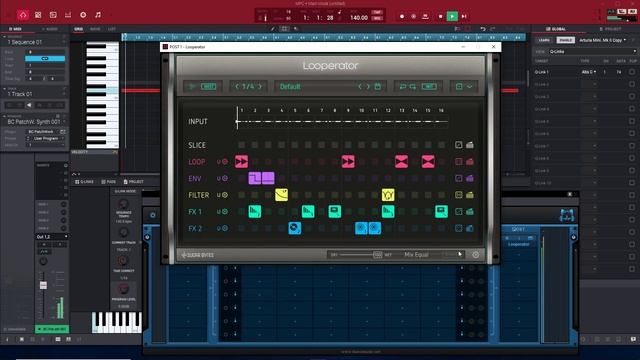
Task: Toggle the LOOP fast-forward step at column 9
Action: pyautogui.click(x=348, y=162)
